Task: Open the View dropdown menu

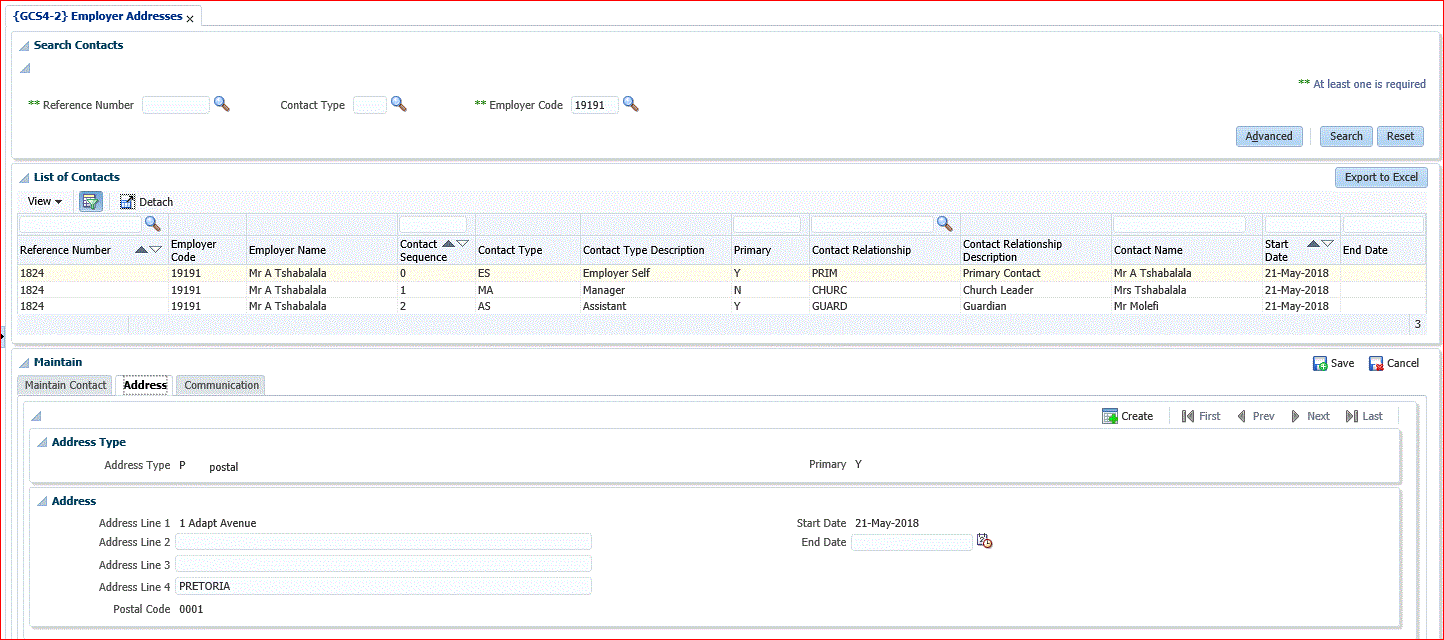Action: point(45,201)
